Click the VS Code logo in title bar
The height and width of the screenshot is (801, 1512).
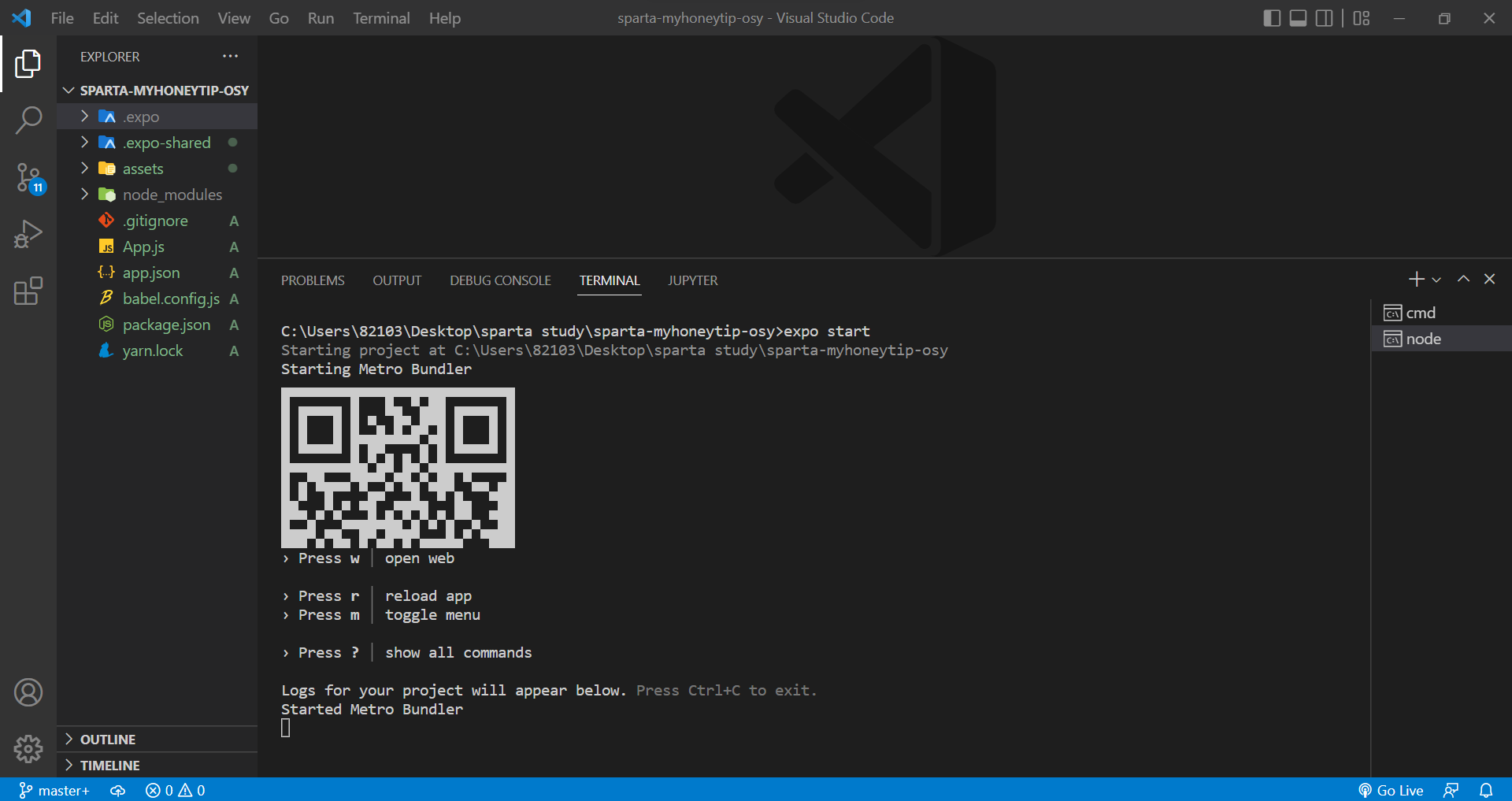click(x=21, y=17)
